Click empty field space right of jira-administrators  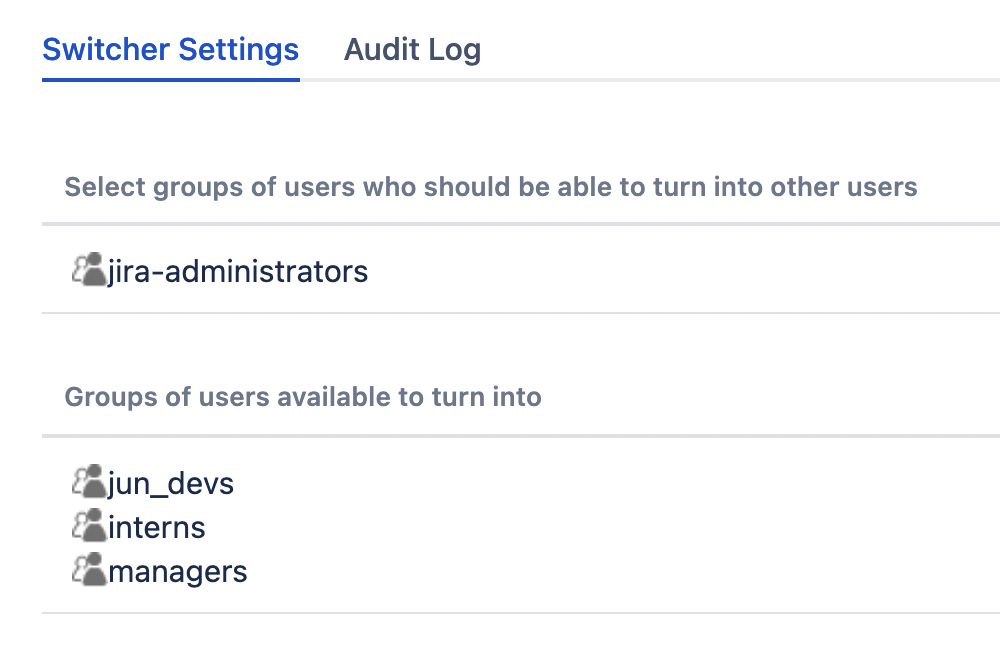coord(680,271)
